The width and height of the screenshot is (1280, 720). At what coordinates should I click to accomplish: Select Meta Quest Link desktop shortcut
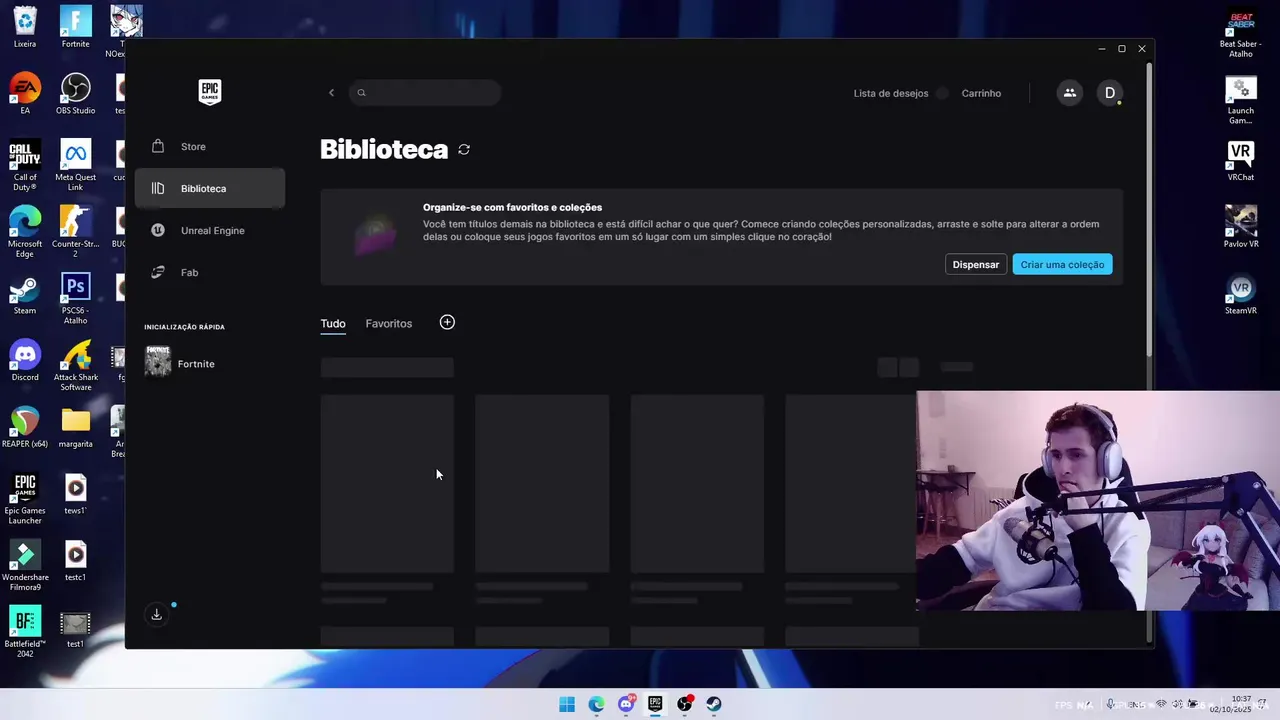click(75, 165)
